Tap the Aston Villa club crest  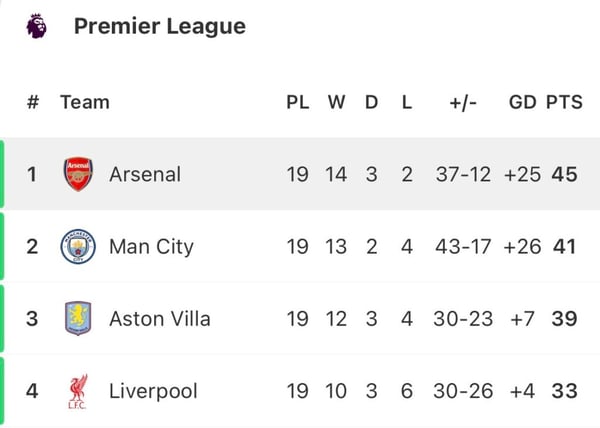click(77, 319)
